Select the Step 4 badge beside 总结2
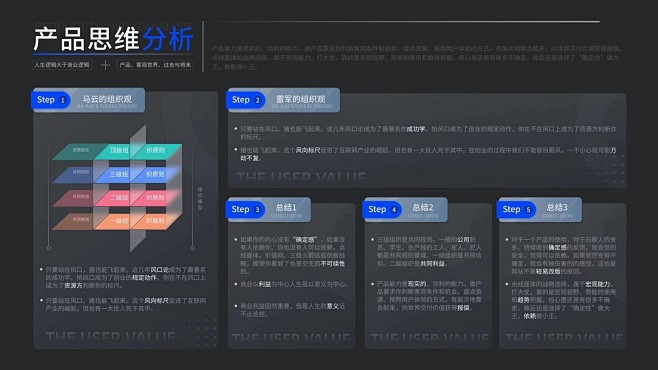Image resolution: width=658 pixels, height=370 pixels. click(382, 209)
